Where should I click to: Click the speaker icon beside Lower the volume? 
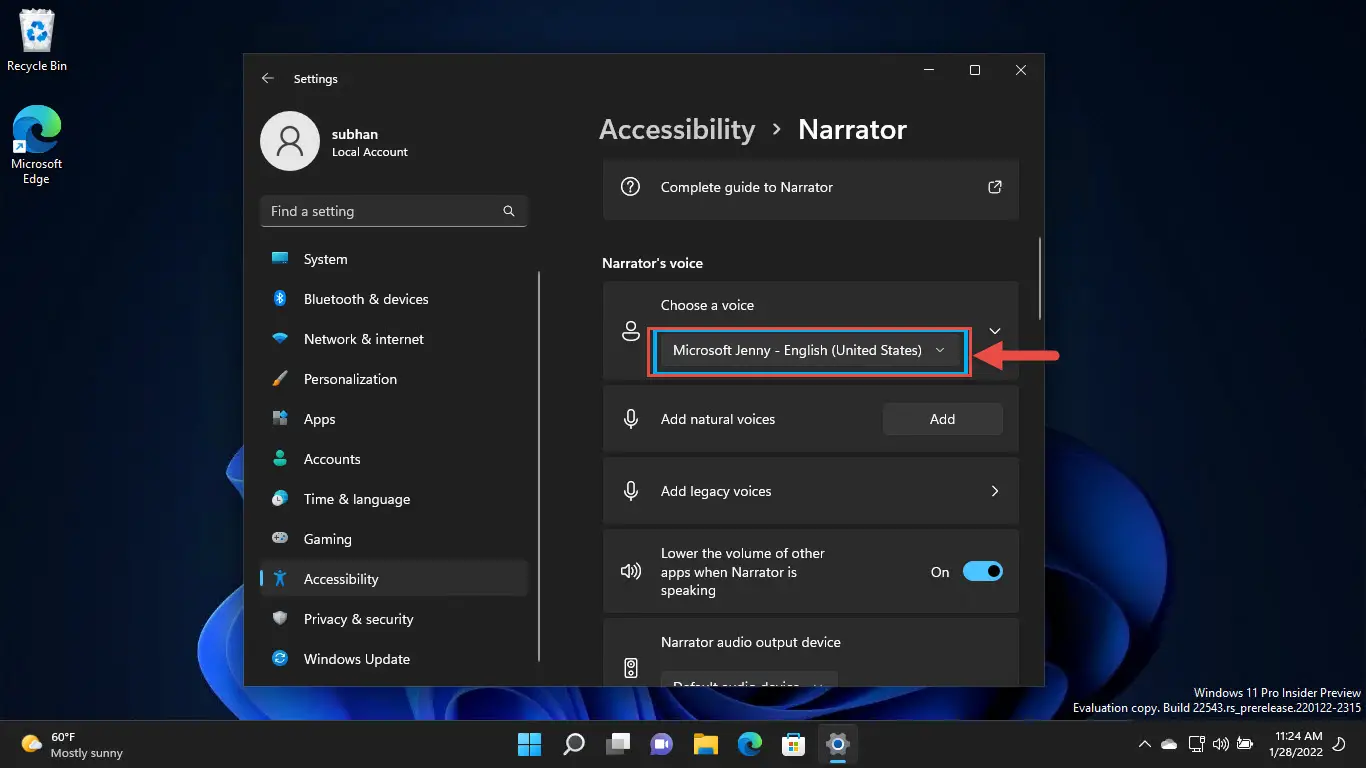point(630,572)
